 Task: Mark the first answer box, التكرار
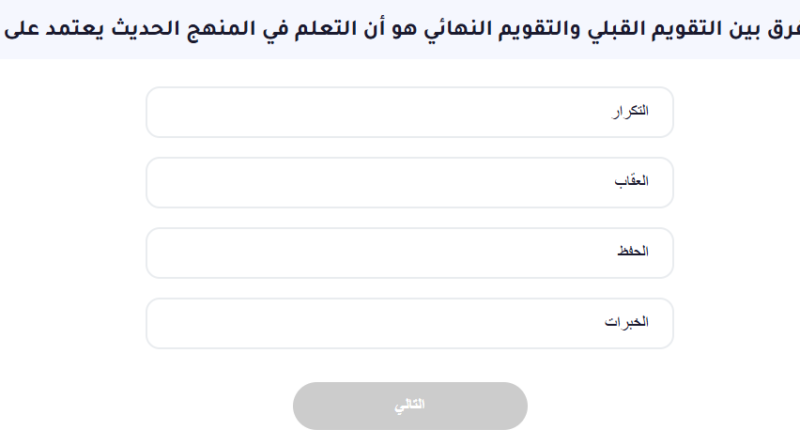click(410, 112)
